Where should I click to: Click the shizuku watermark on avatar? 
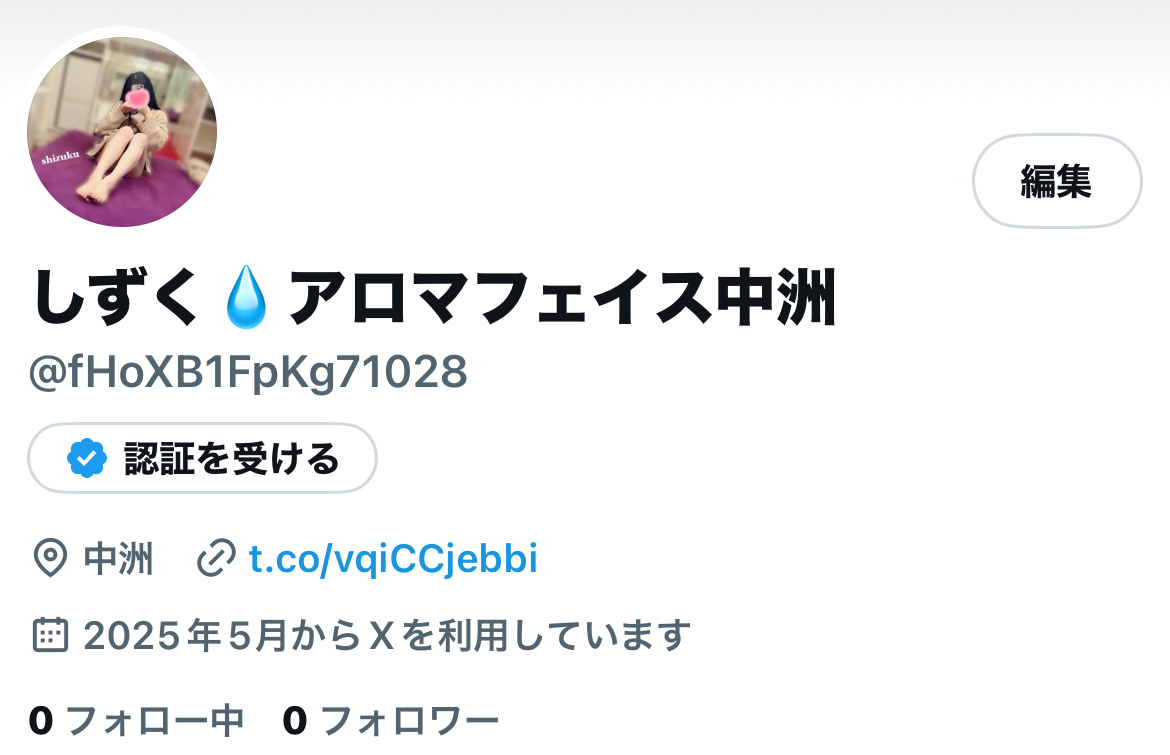coord(60,157)
